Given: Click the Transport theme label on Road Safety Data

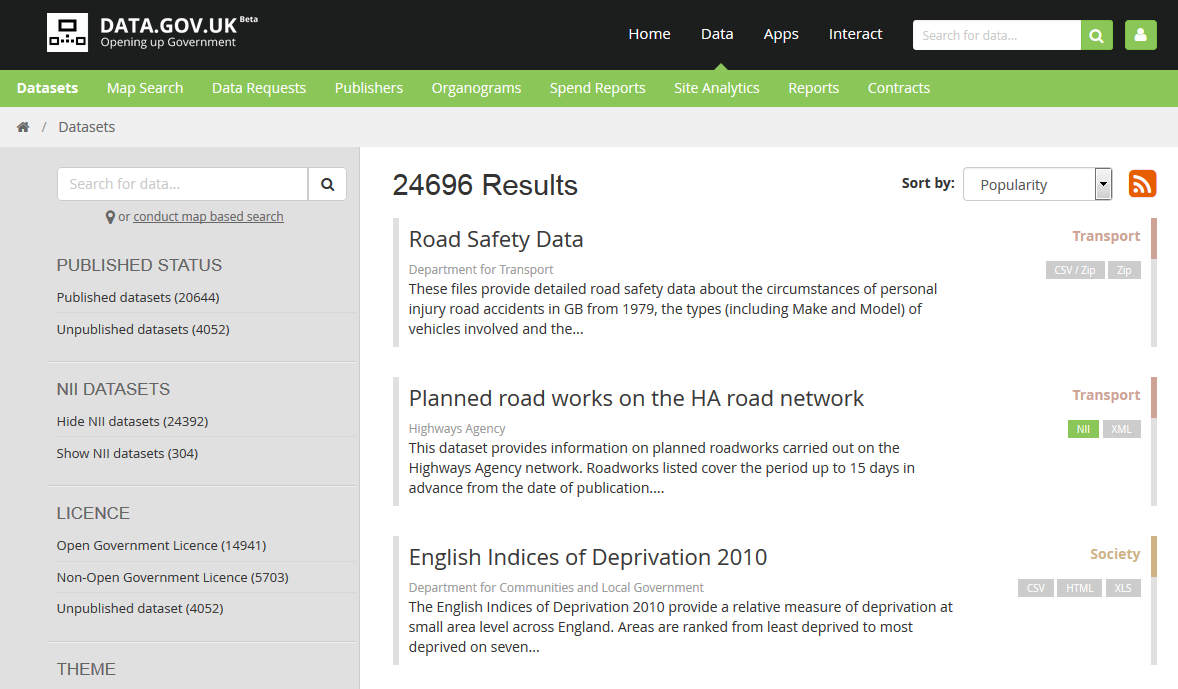Looking at the screenshot, I should (x=1106, y=236).
